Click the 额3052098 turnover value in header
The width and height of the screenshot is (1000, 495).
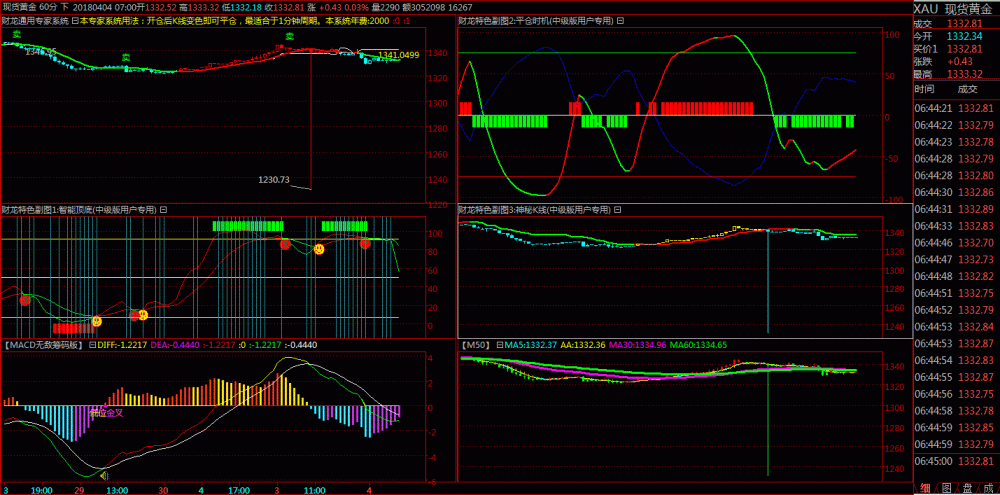point(426,6)
